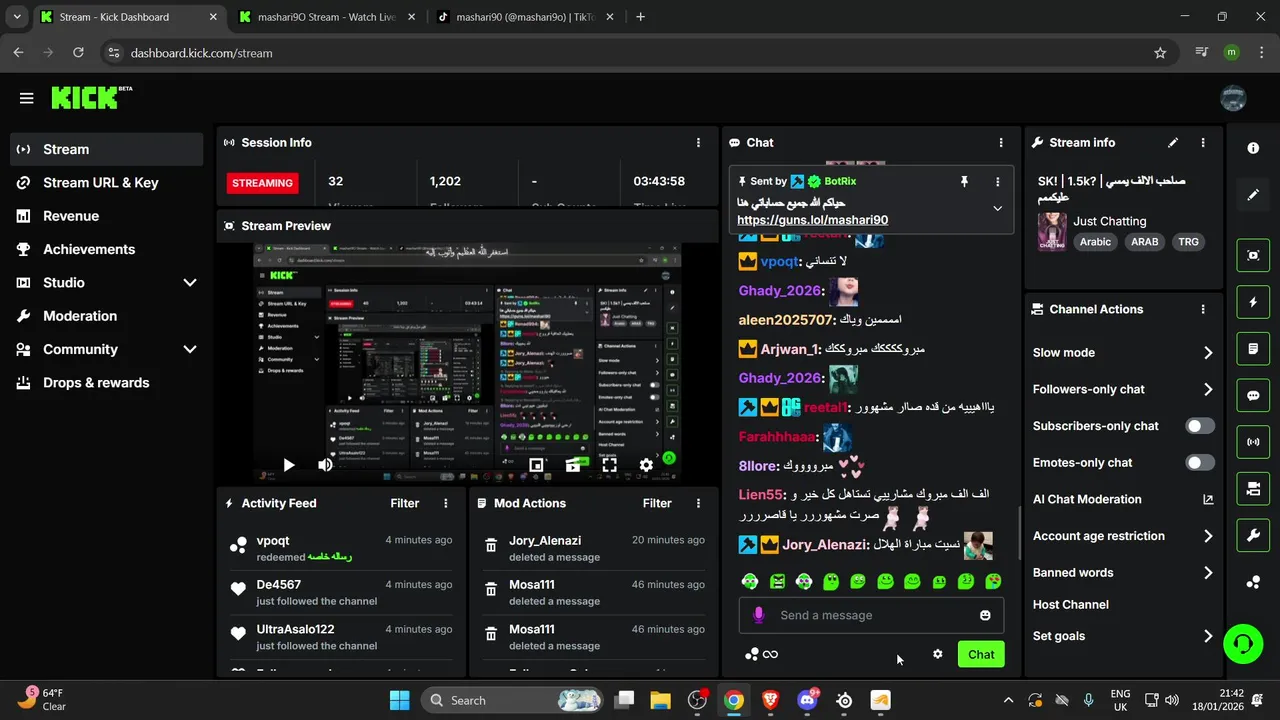
Task: Focus the Send a message input
Action: tap(871, 615)
